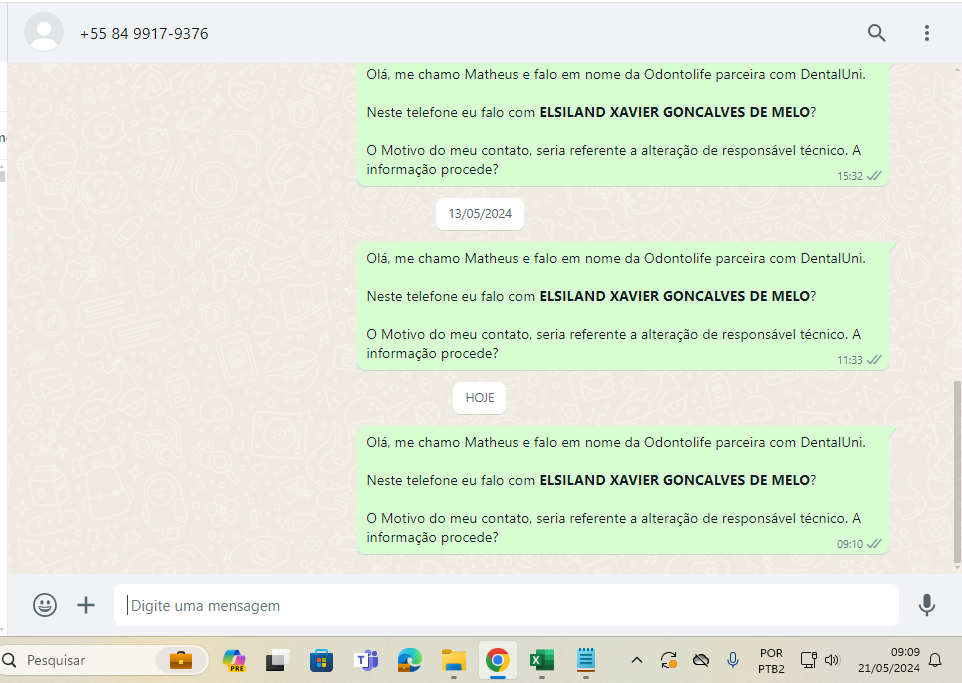Click the 09:10 message timestamp

850,544
